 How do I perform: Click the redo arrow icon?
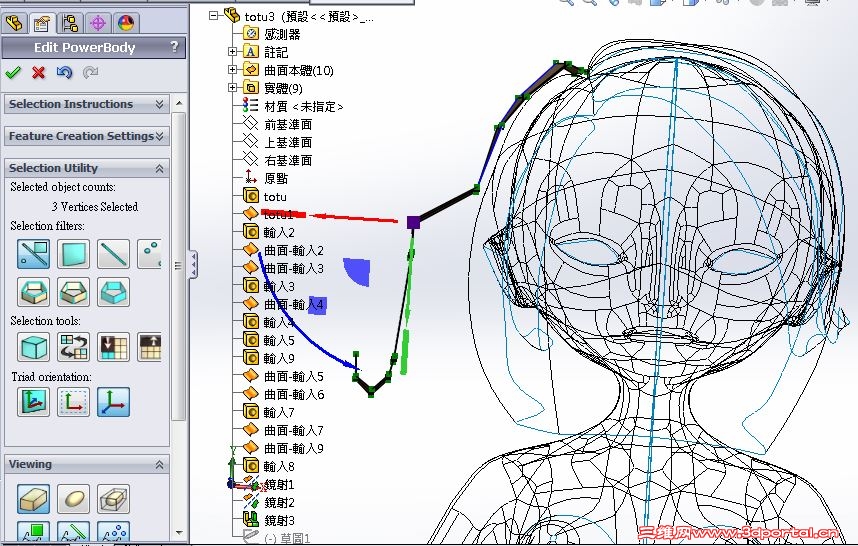coord(90,72)
